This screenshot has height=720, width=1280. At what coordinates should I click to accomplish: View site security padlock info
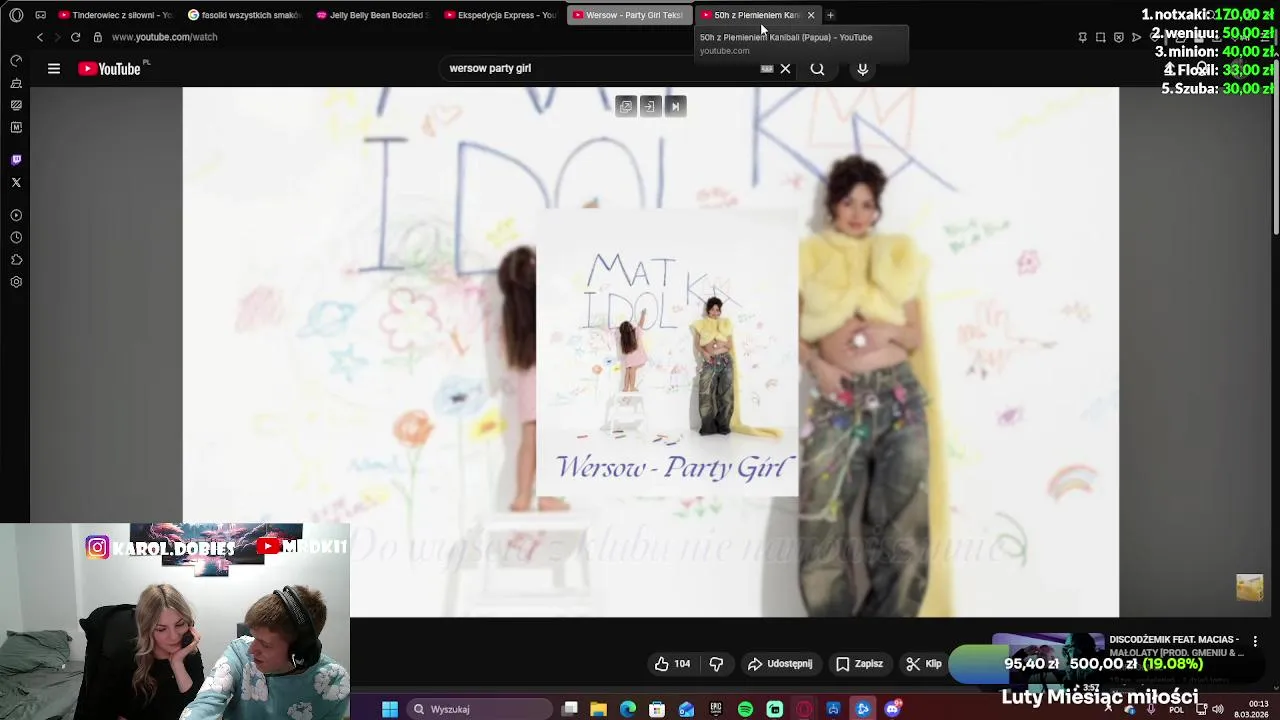point(97,37)
